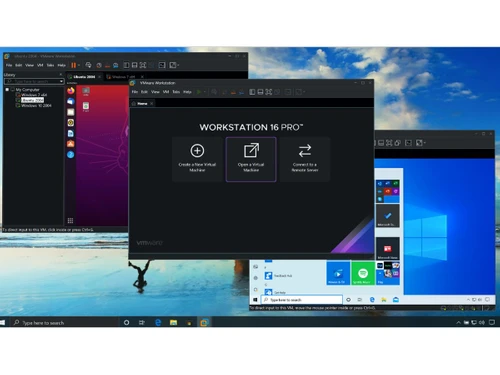Open stretch dropdown in Windows 10 VM toolbar
The height and width of the screenshot is (375, 500).
(x=425, y=143)
